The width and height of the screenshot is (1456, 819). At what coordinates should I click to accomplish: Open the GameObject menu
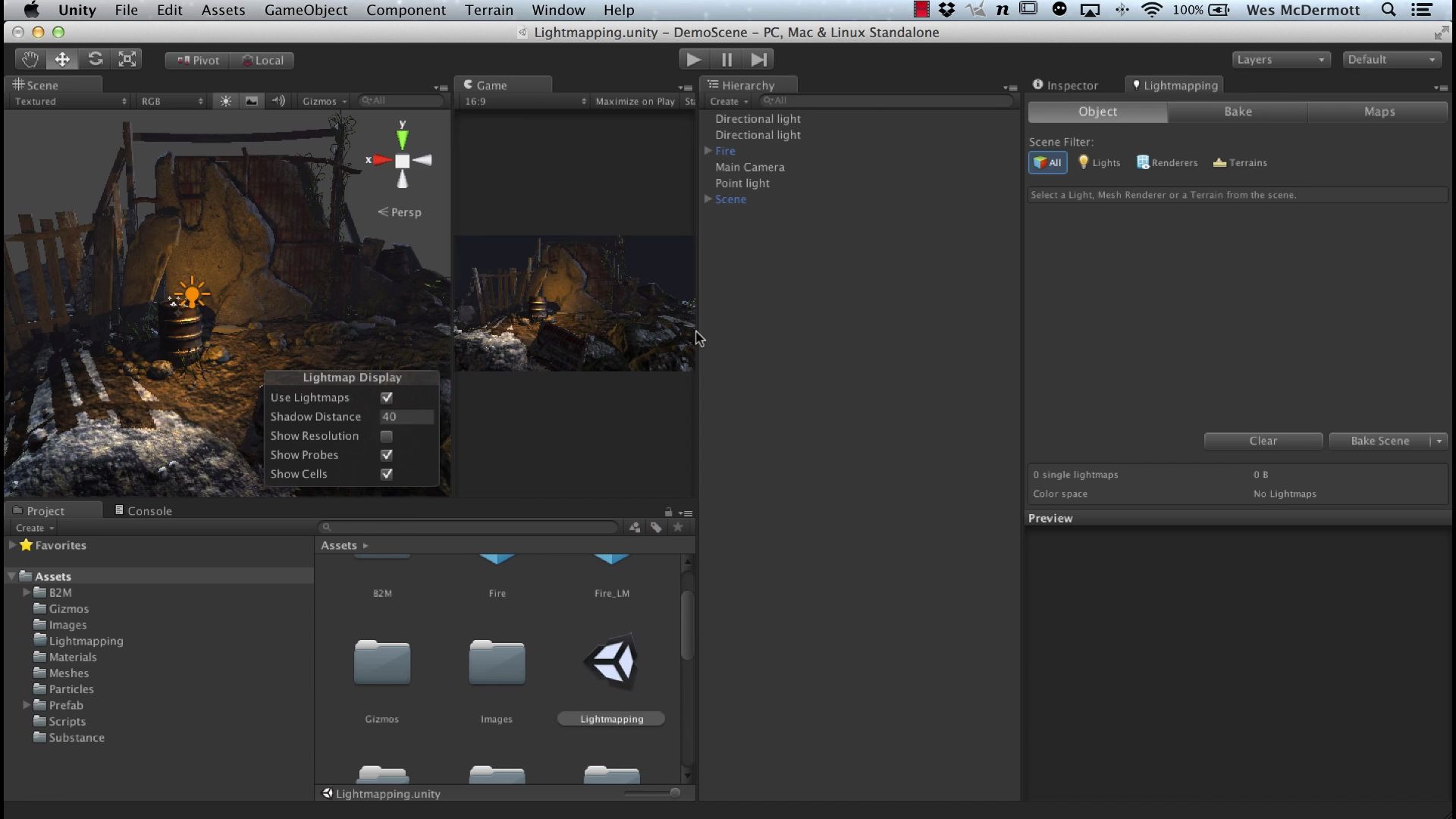pyautogui.click(x=306, y=10)
